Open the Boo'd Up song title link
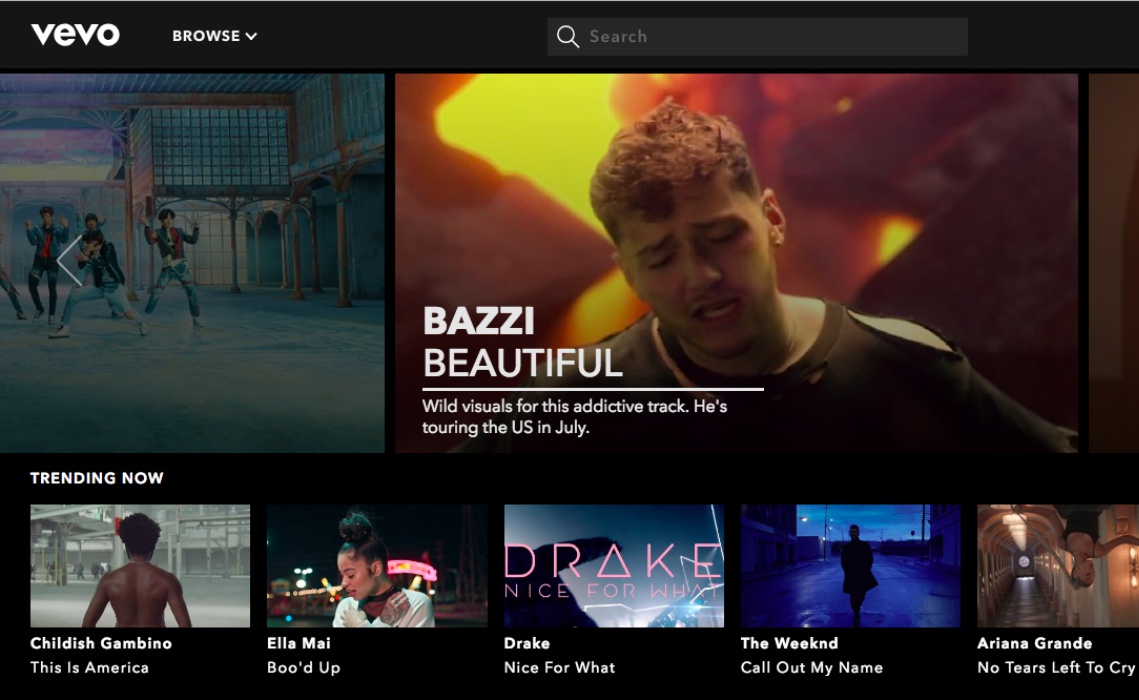Image resolution: width=1139 pixels, height=700 pixels. pyautogui.click(x=304, y=667)
